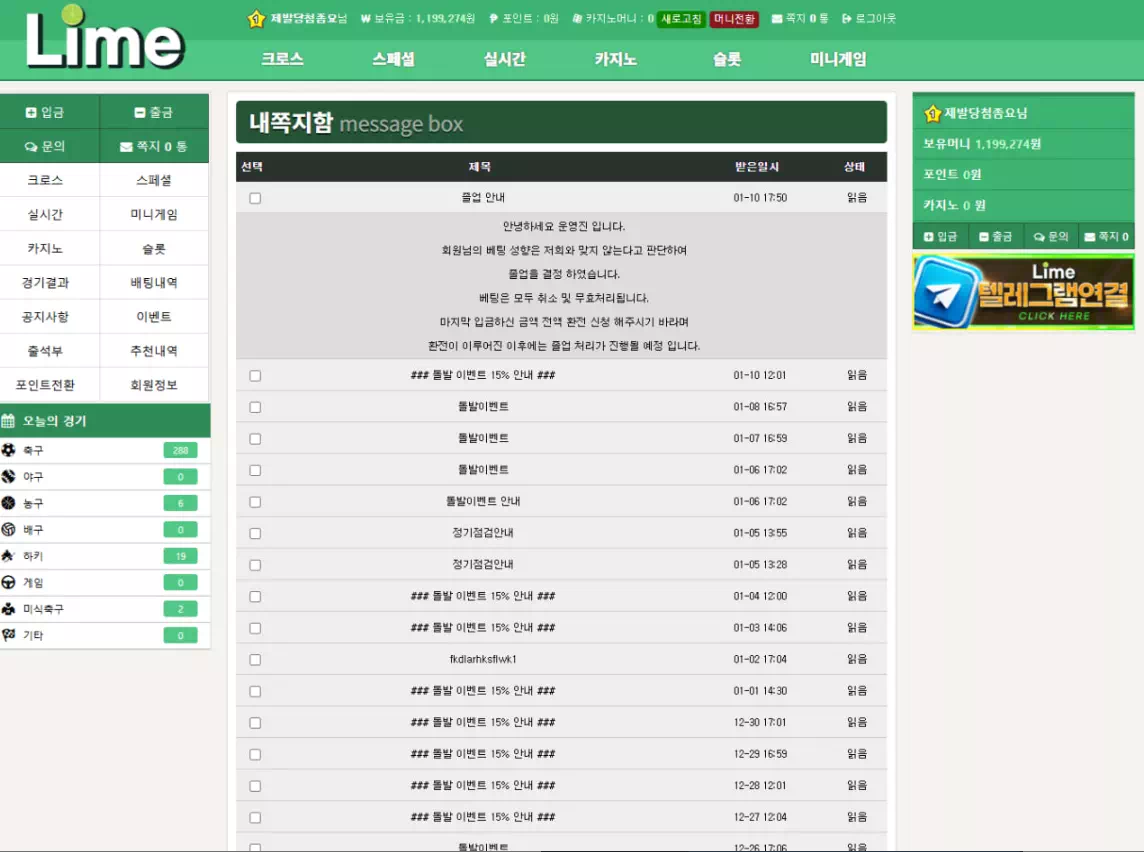Screen dimensions: 1144x852
Task: Open the 카지노 tab in top navigation
Action: point(615,59)
